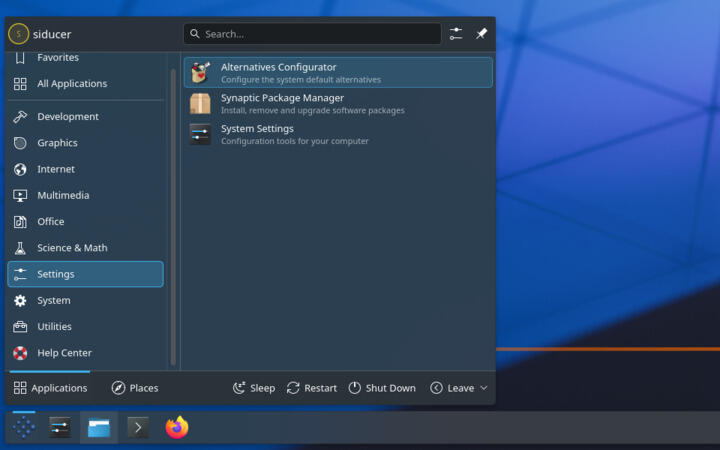The height and width of the screenshot is (450, 720).
Task: Open the Multimedia category
Action: [85, 195]
